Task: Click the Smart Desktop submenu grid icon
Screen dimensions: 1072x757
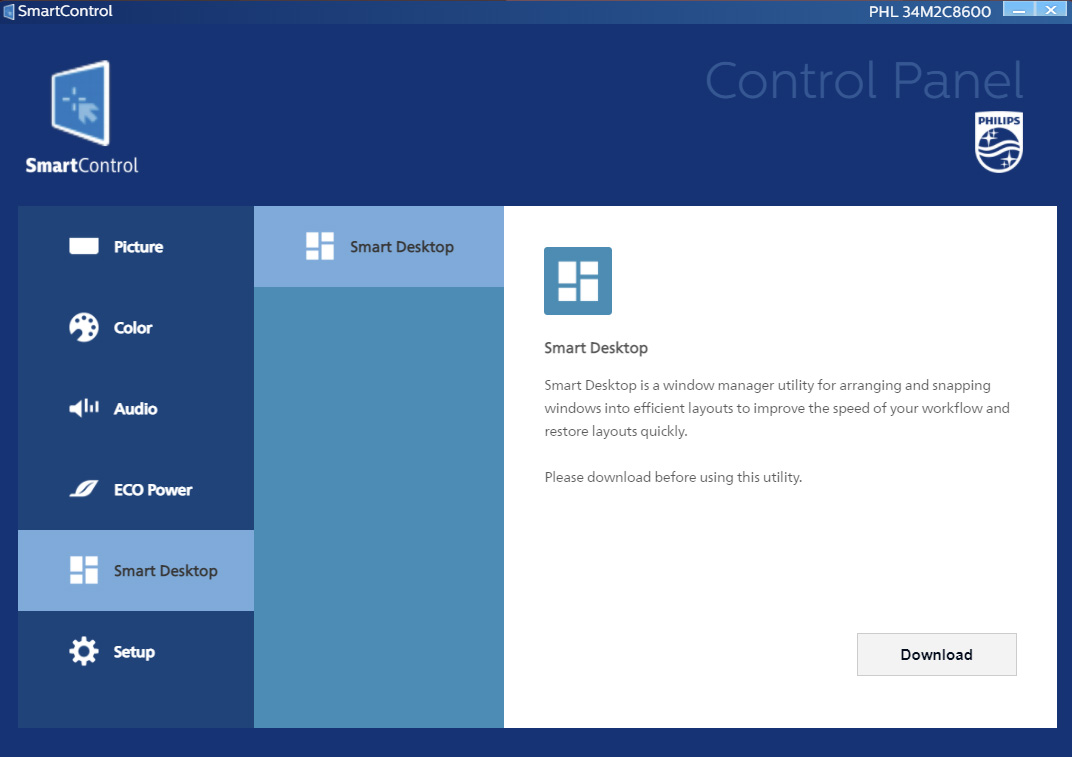Action: (319, 246)
